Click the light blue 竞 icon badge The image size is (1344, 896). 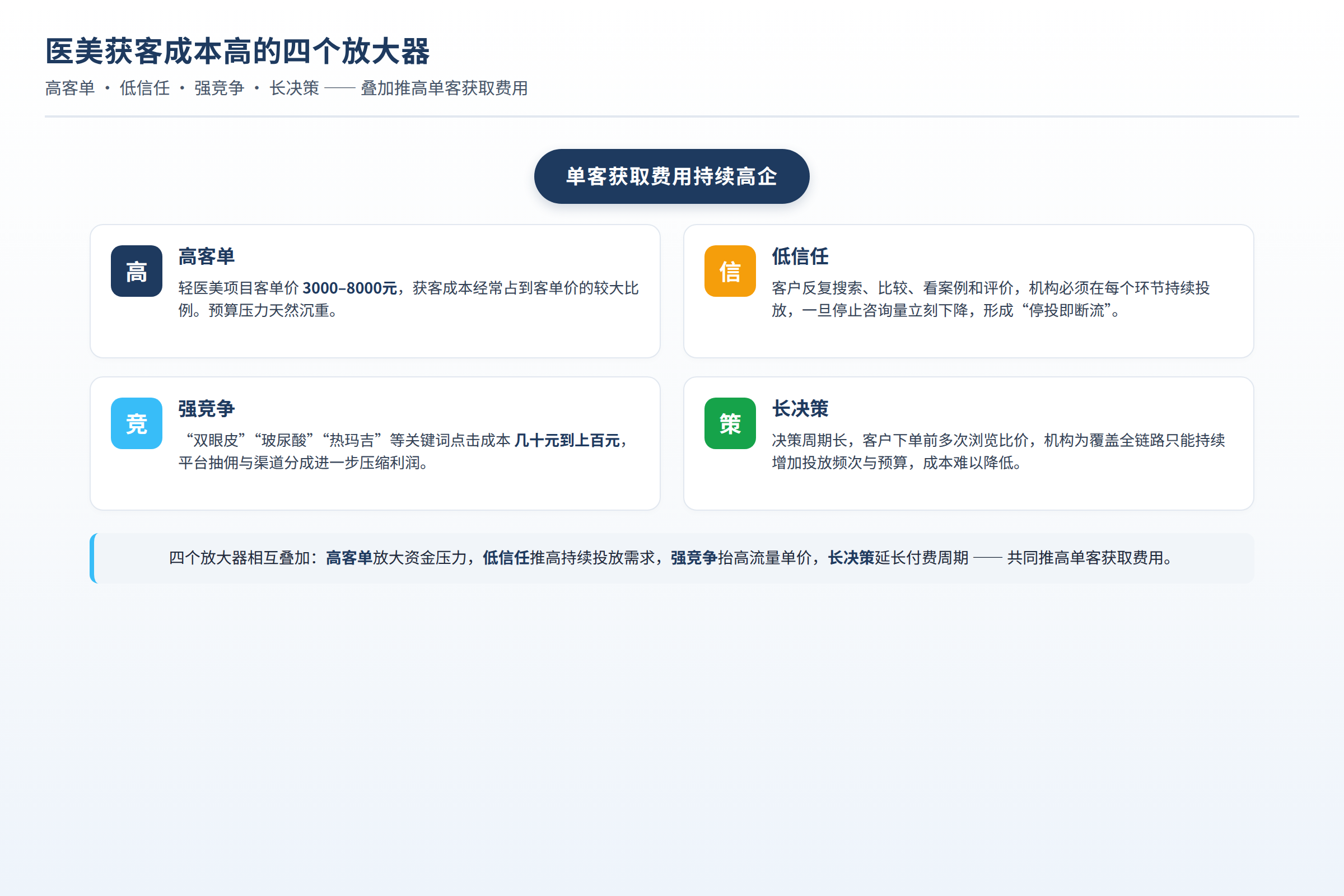click(x=137, y=423)
